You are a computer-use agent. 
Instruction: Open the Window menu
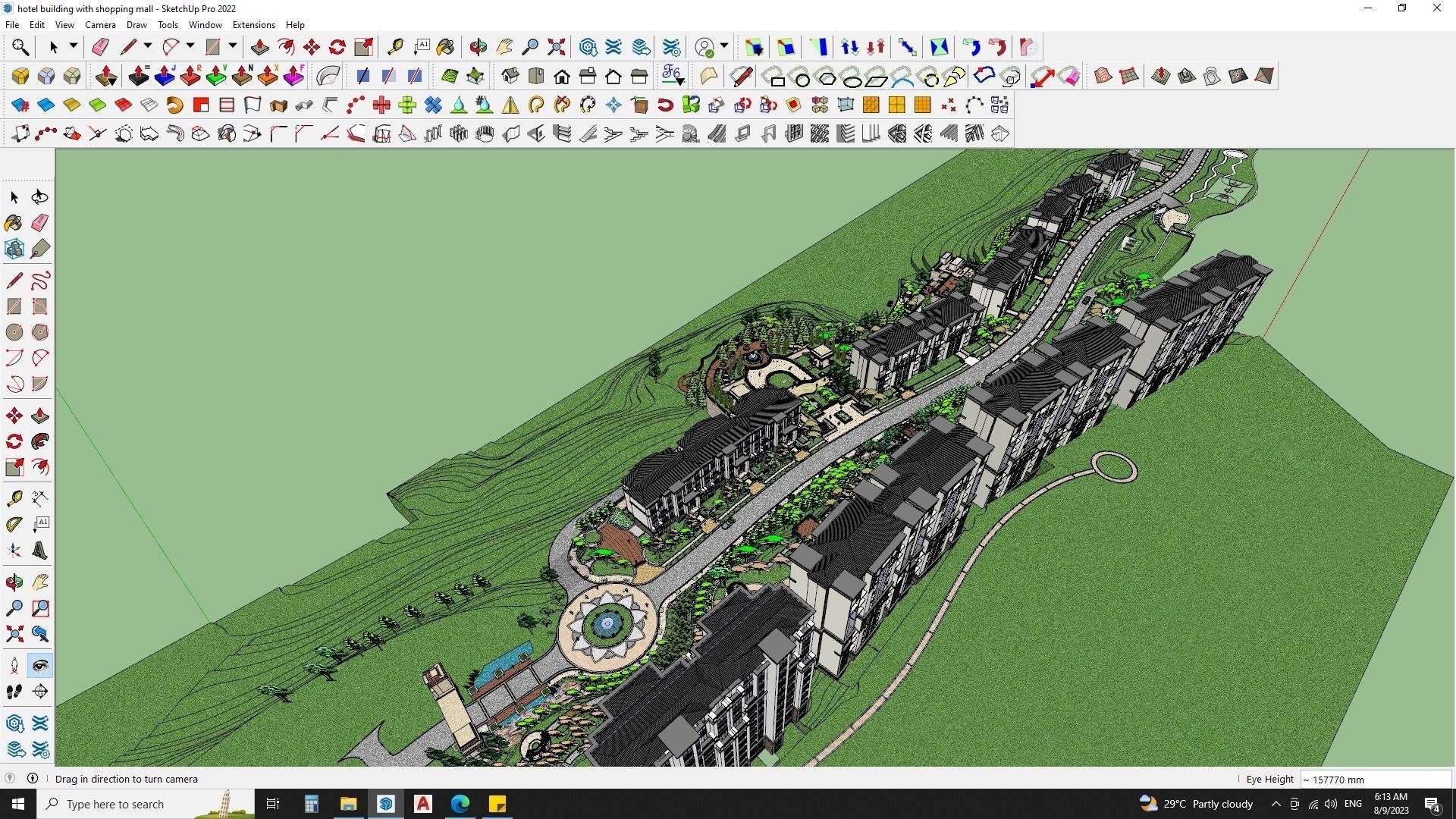(205, 25)
